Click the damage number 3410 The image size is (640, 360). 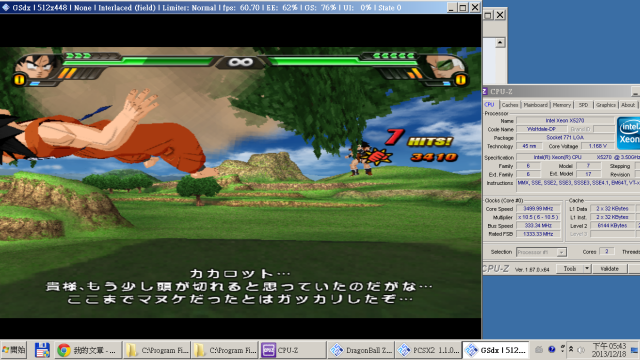coord(434,157)
